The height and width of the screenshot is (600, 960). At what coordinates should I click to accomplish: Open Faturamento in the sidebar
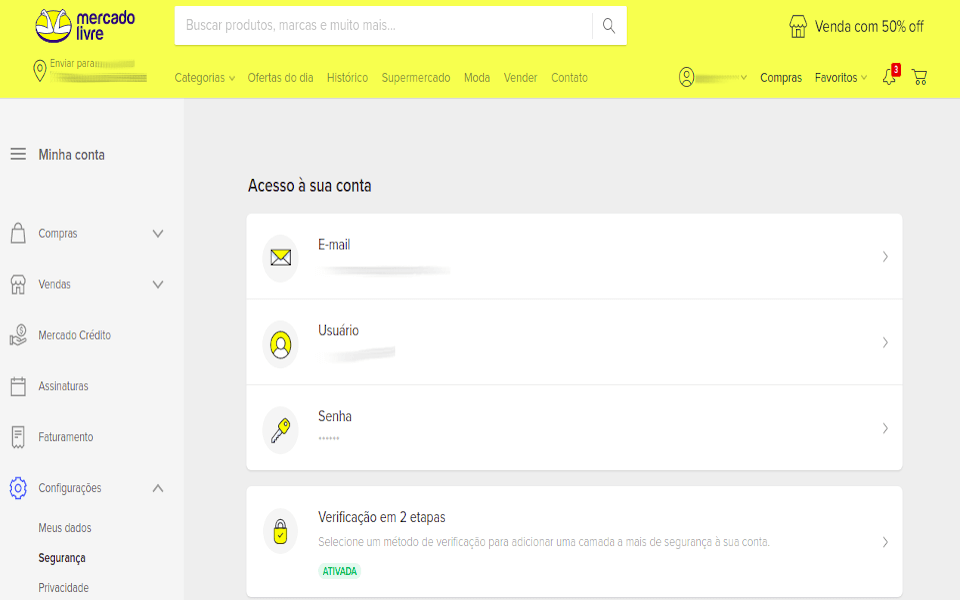click(66, 437)
